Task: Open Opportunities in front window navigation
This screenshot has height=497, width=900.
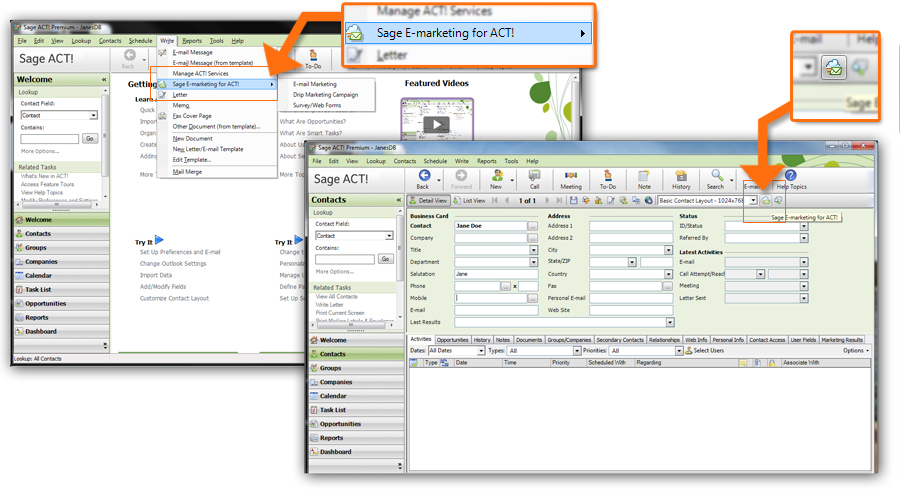Action: coord(356,424)
